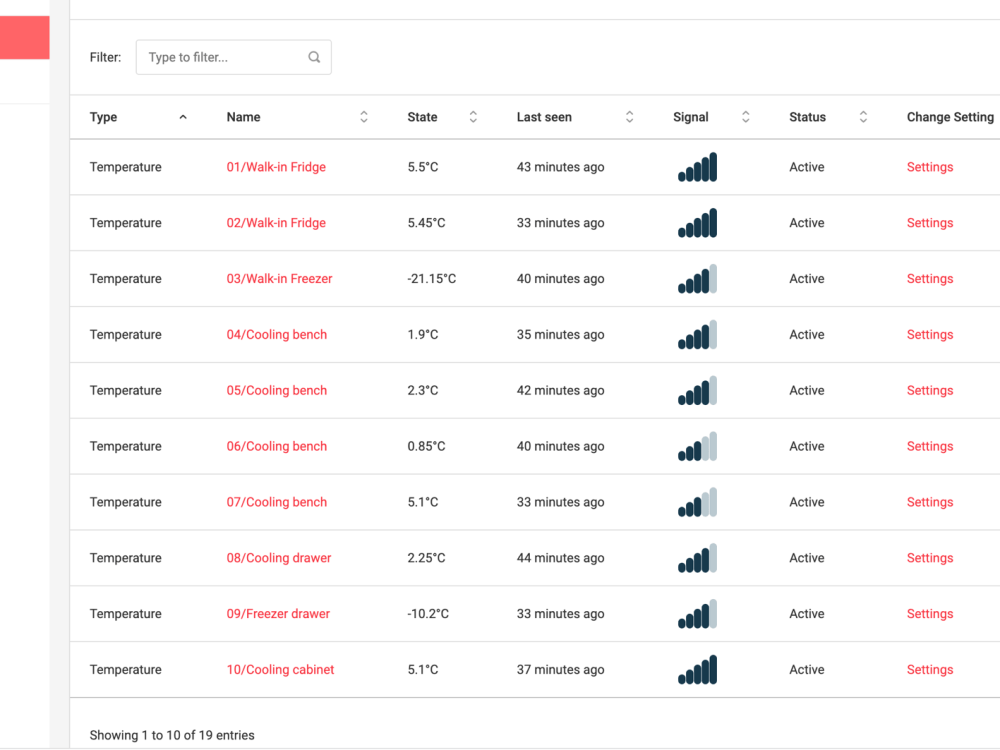Open the 09/Freezer drawer sensor link
The height and width of the screenshot is (750, 1000).
click(x=278, y=614)
